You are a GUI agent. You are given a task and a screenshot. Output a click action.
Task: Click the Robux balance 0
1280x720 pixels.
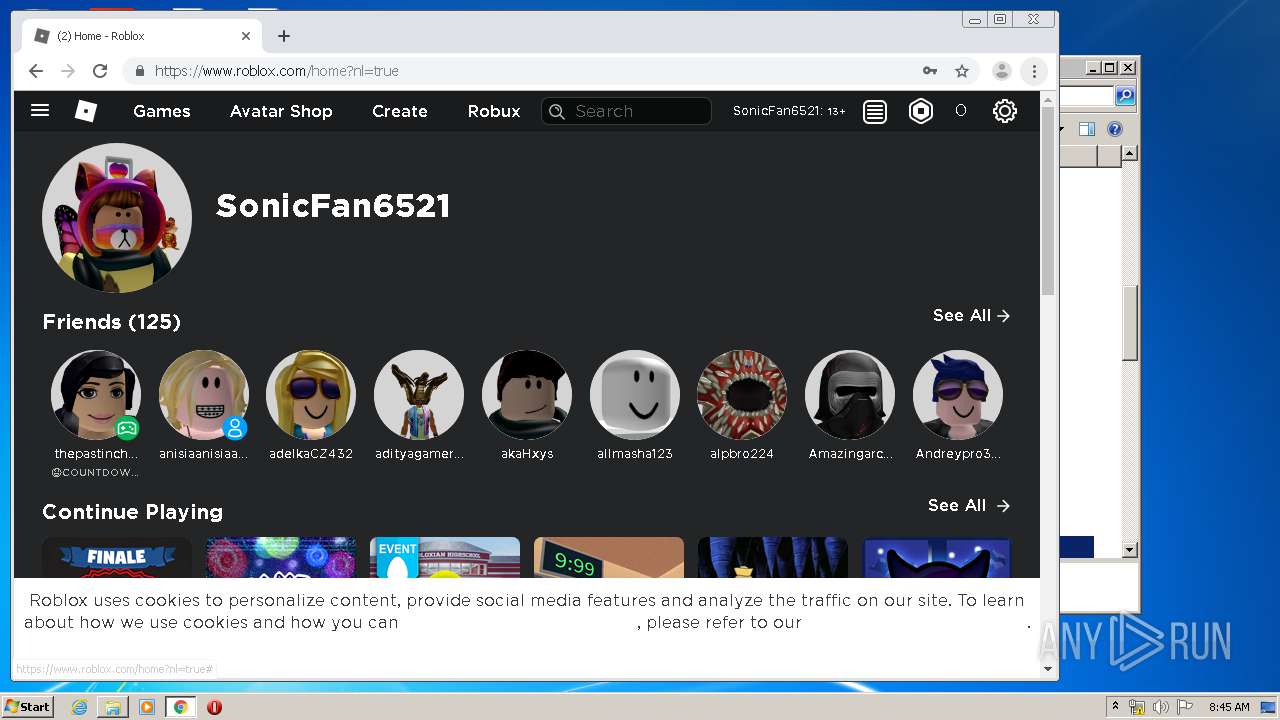coord(961,111)
